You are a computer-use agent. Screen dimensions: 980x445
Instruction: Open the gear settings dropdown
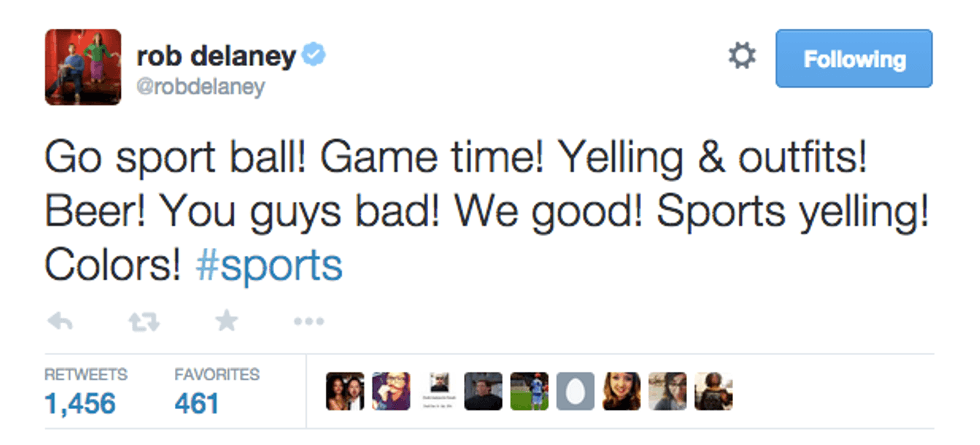pos(741,58)
